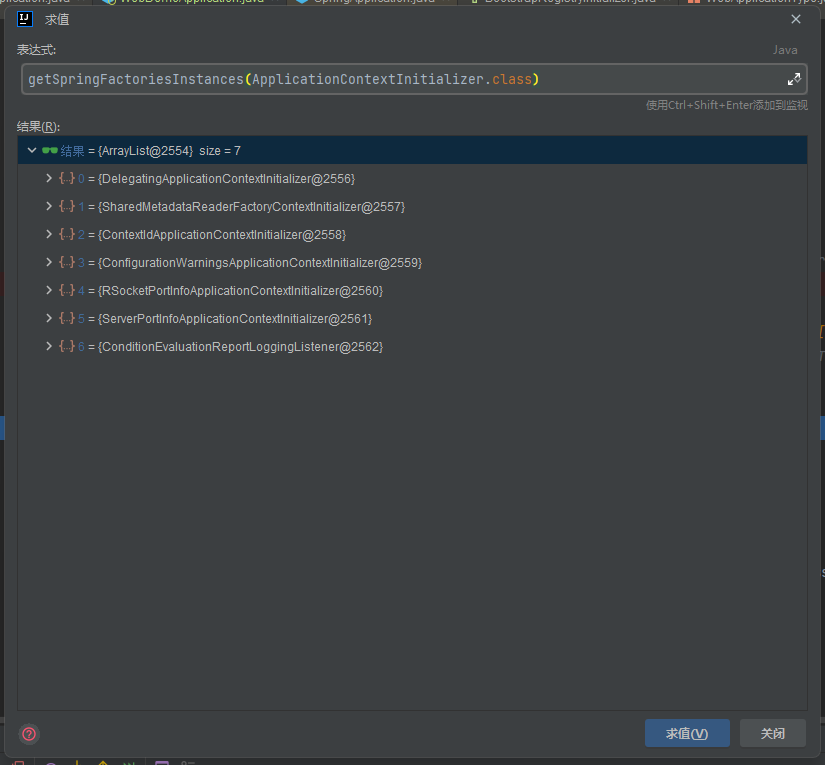The height and width of the screenshot is (765, 825).
Task: Expand the ServerPortInfoApplicationContextInitializer entry
Action: click(49, 318)
